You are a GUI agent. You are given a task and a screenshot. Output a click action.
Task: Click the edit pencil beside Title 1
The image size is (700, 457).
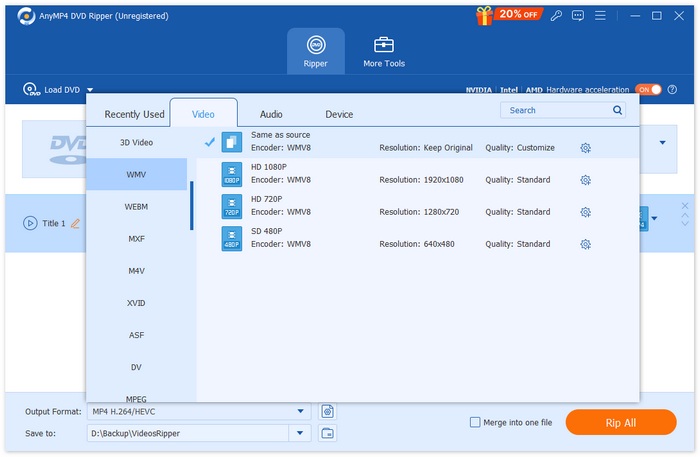(x=75, y=223)
